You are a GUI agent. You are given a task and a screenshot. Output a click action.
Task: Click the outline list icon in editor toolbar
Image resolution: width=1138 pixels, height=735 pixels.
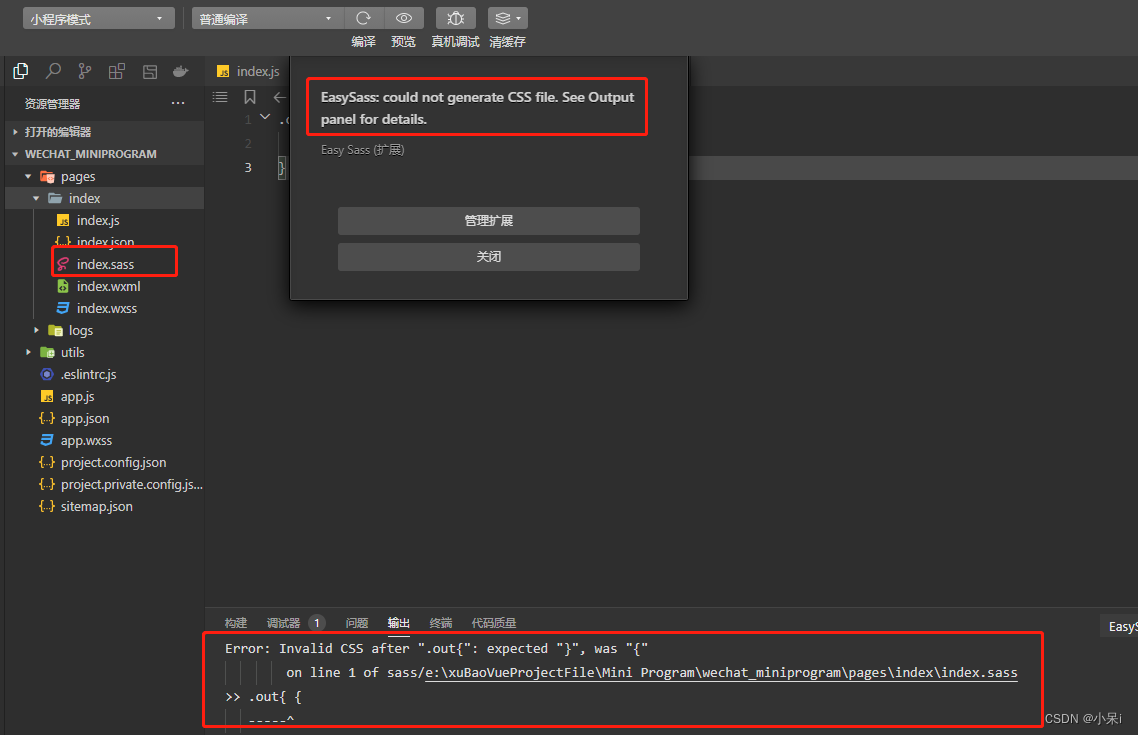point(219,97)
